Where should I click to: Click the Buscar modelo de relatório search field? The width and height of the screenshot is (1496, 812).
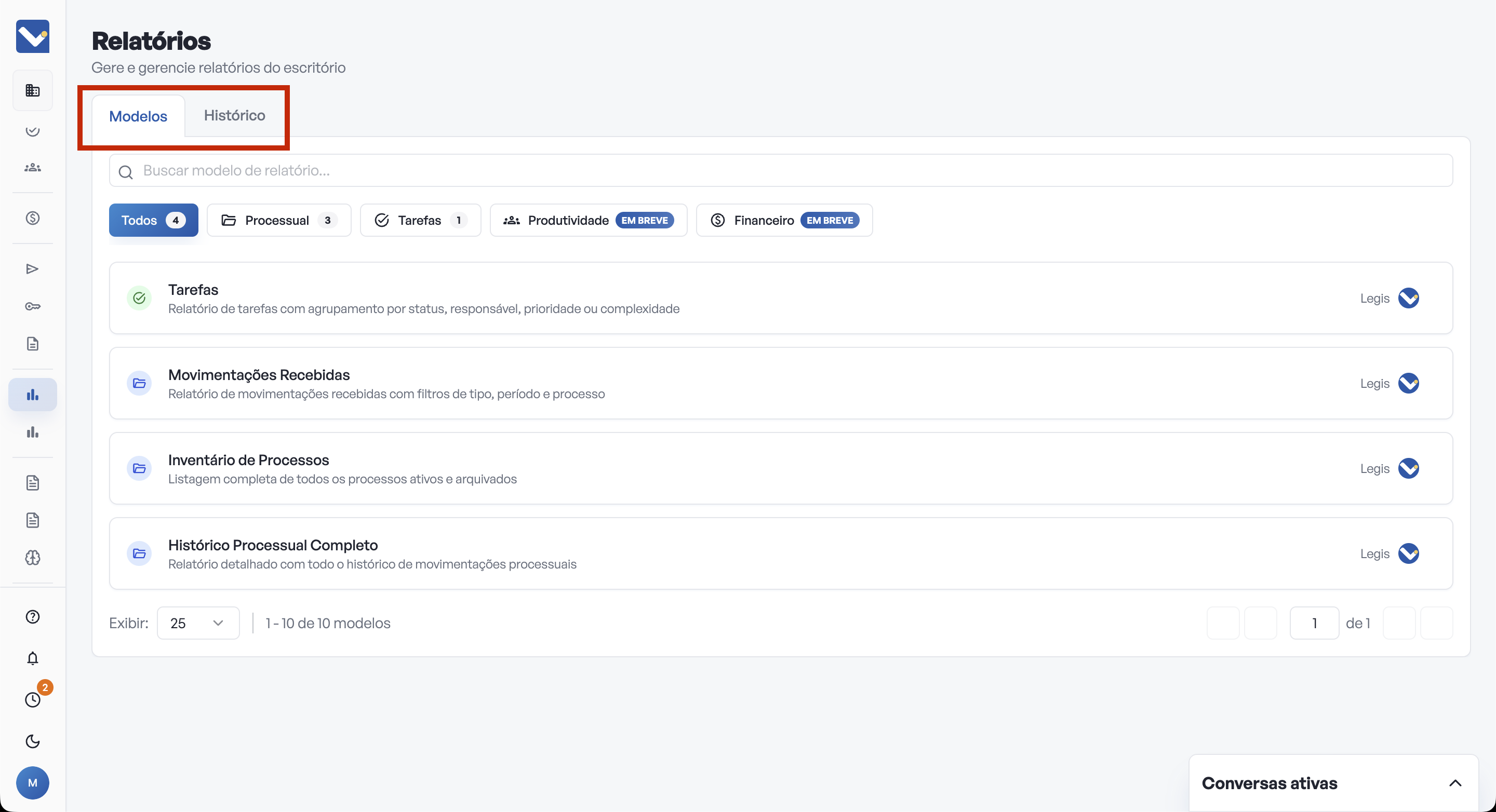(x=781, y=171)
